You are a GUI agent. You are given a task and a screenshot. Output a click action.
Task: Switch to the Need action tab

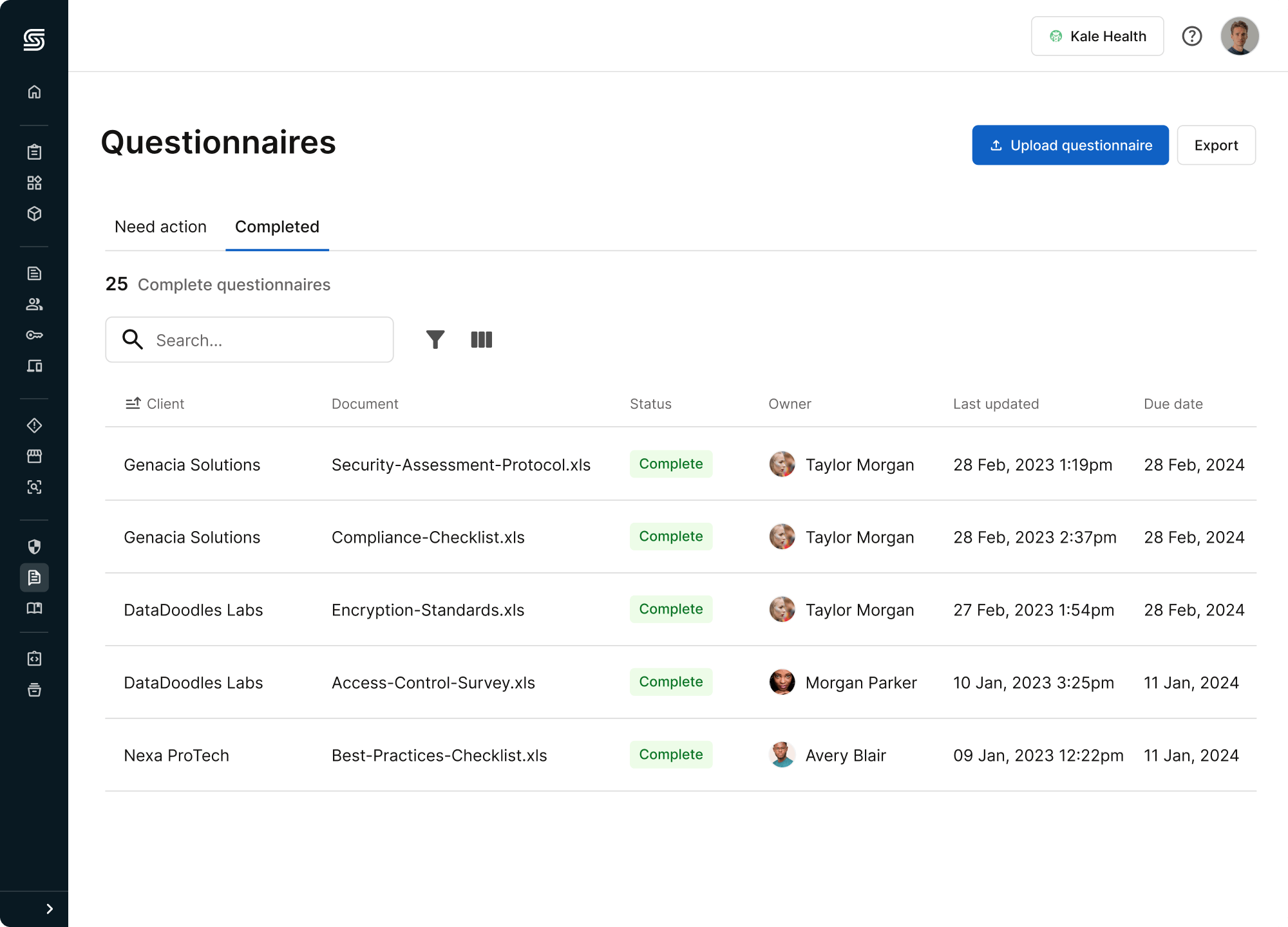[160, 227]
